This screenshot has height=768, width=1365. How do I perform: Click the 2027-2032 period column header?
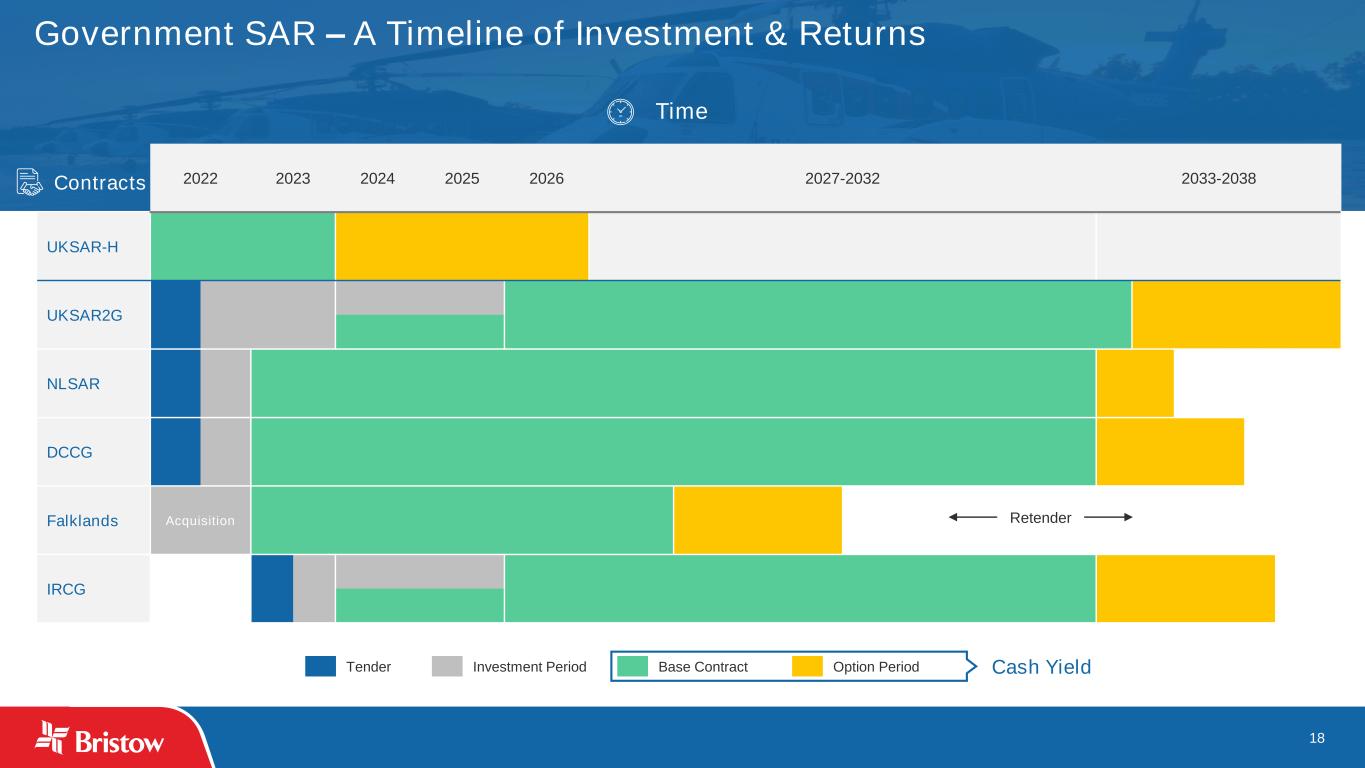842,179
